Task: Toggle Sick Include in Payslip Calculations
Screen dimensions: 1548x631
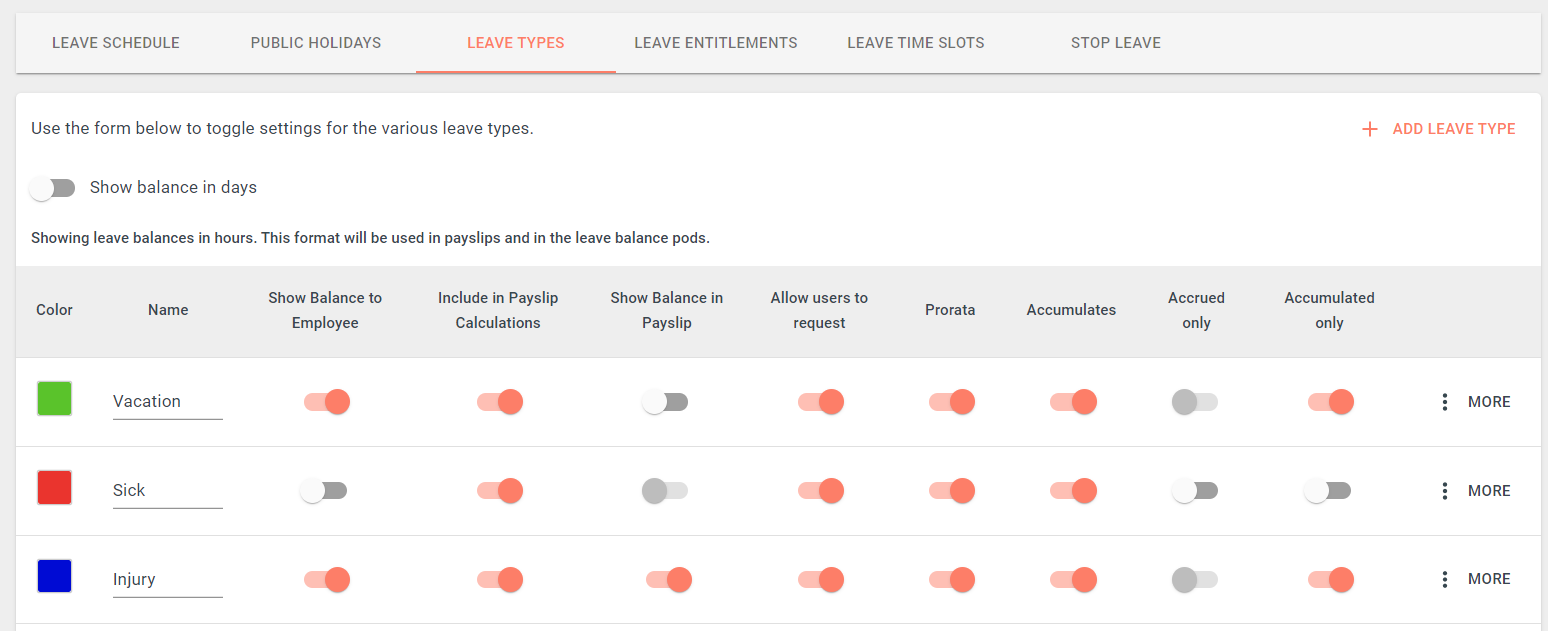Action: click(x=499, y=491)
